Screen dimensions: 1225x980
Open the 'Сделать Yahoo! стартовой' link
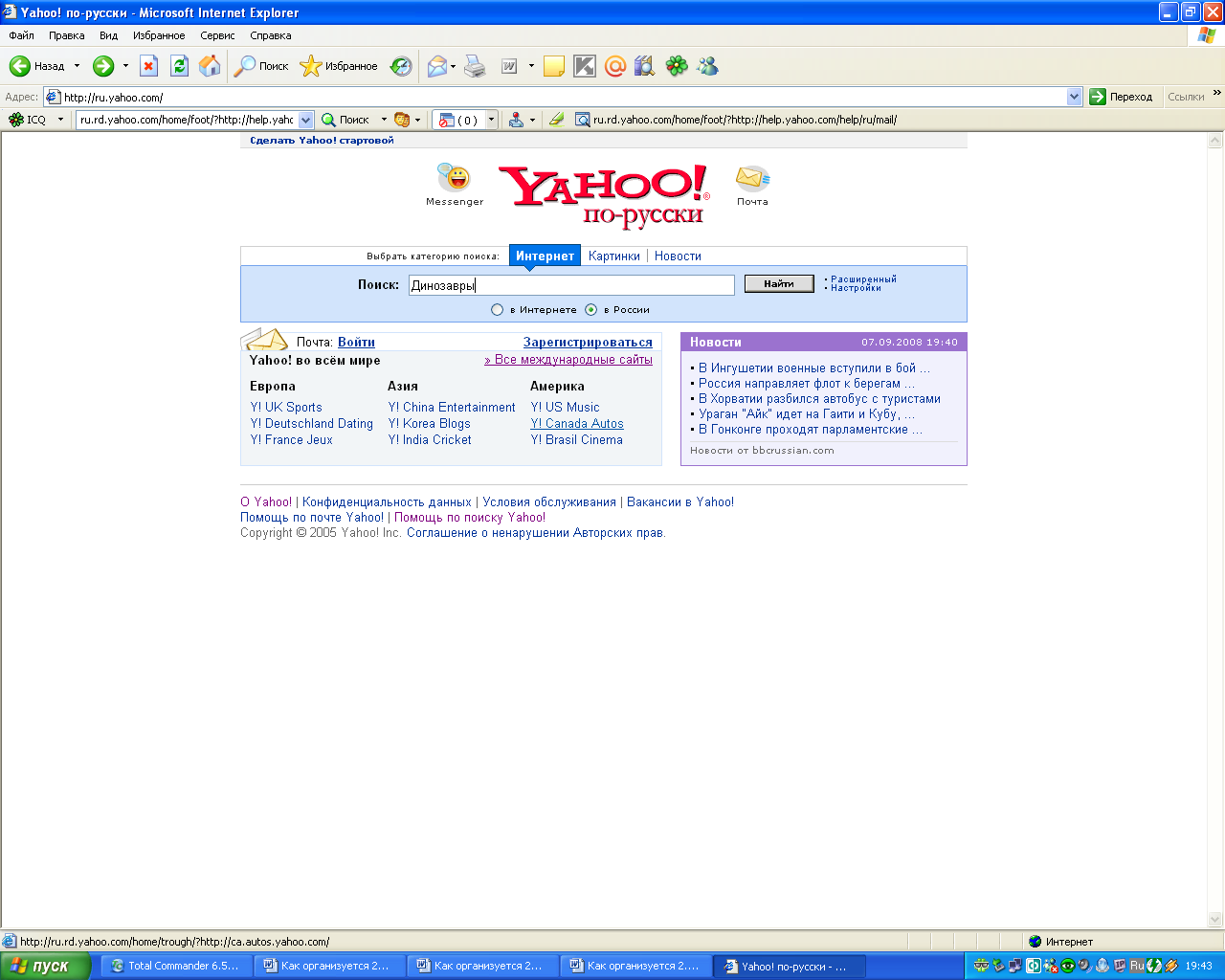pyautogui.click(x=322, y=140)
